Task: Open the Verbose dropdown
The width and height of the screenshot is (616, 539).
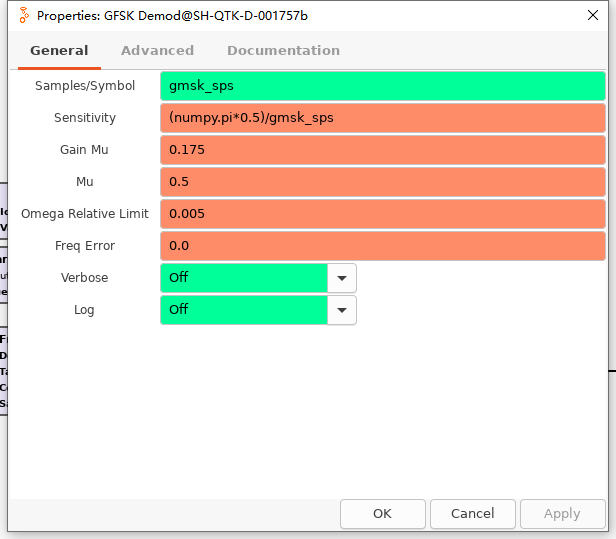Action: click(258, 278)
